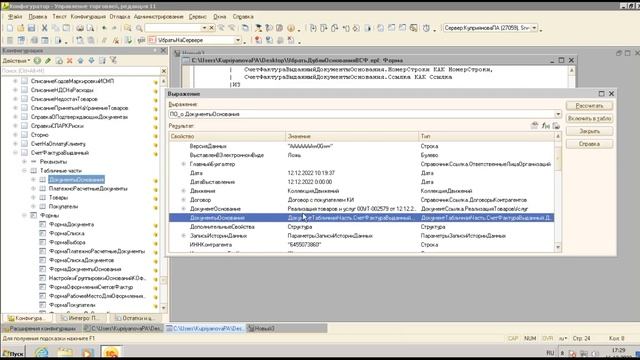Image resolution: width=640 pixels, height=360 pixels.
Task: Click the RU language indicator in the tray
Action: point(550,353)
